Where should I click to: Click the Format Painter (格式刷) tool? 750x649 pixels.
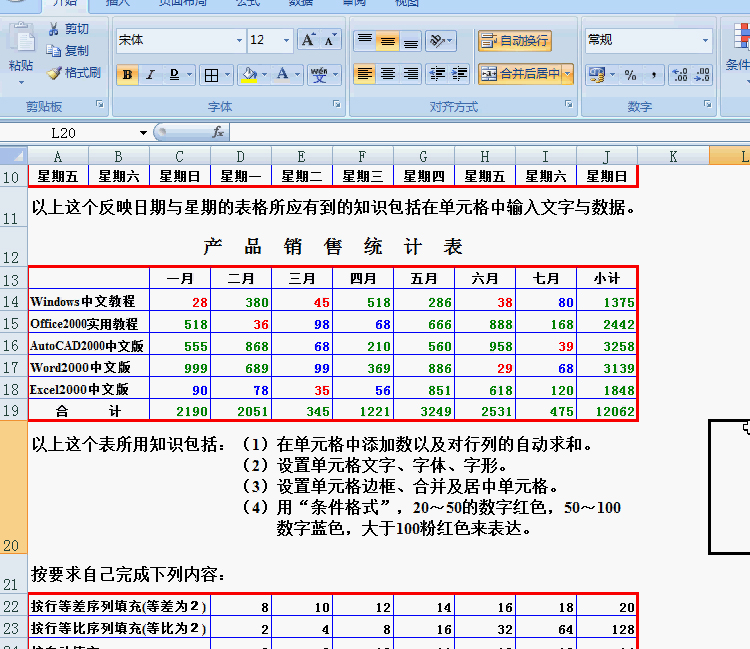coord(74,73)
